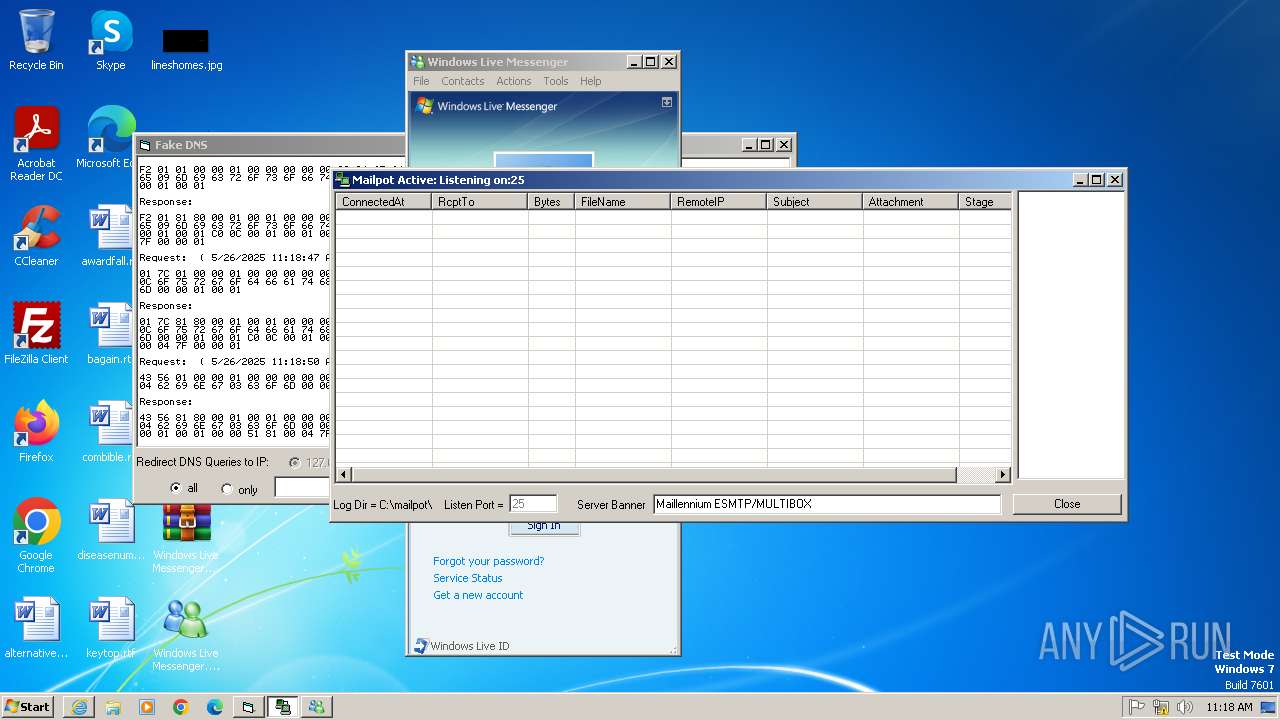Click the 'Redirect DNS Queries to IP:' label

[202, 462]
